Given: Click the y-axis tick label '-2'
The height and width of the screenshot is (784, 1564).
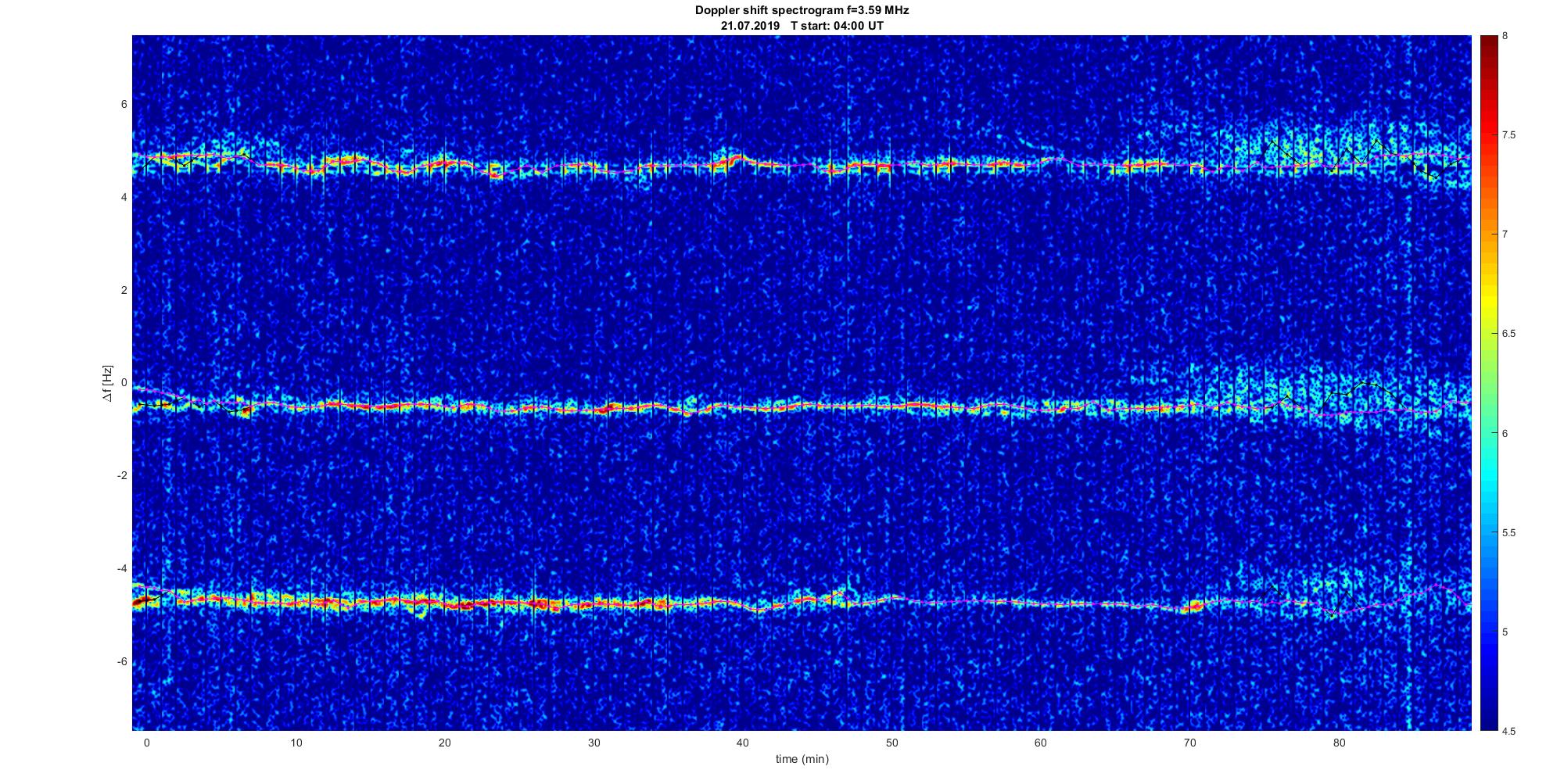Looking at the screenshot, I should pos(122,476).
